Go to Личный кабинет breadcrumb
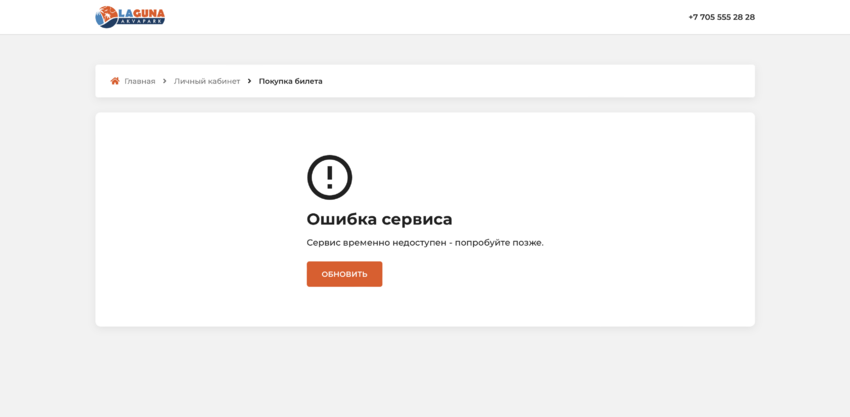 pyautogui.click(x=207, y=81)
